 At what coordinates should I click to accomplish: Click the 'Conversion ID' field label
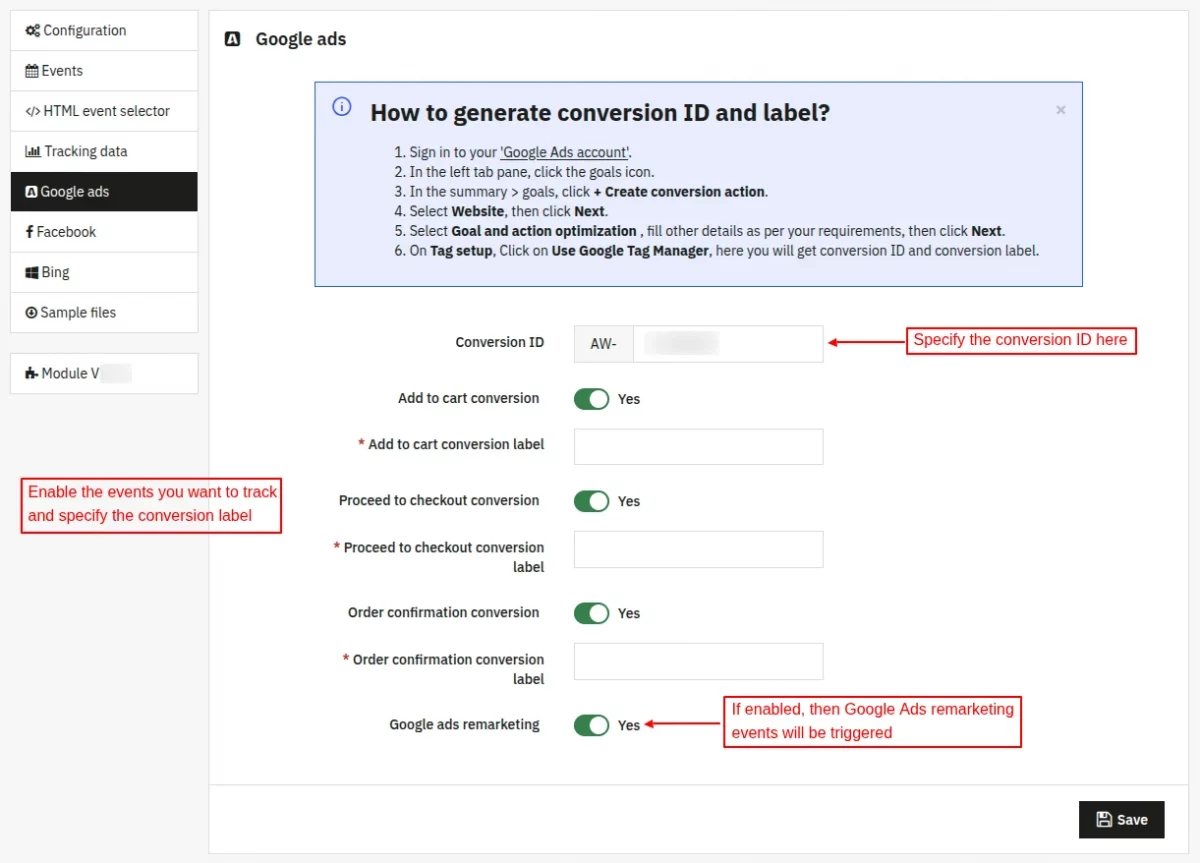tap(500, 342)
